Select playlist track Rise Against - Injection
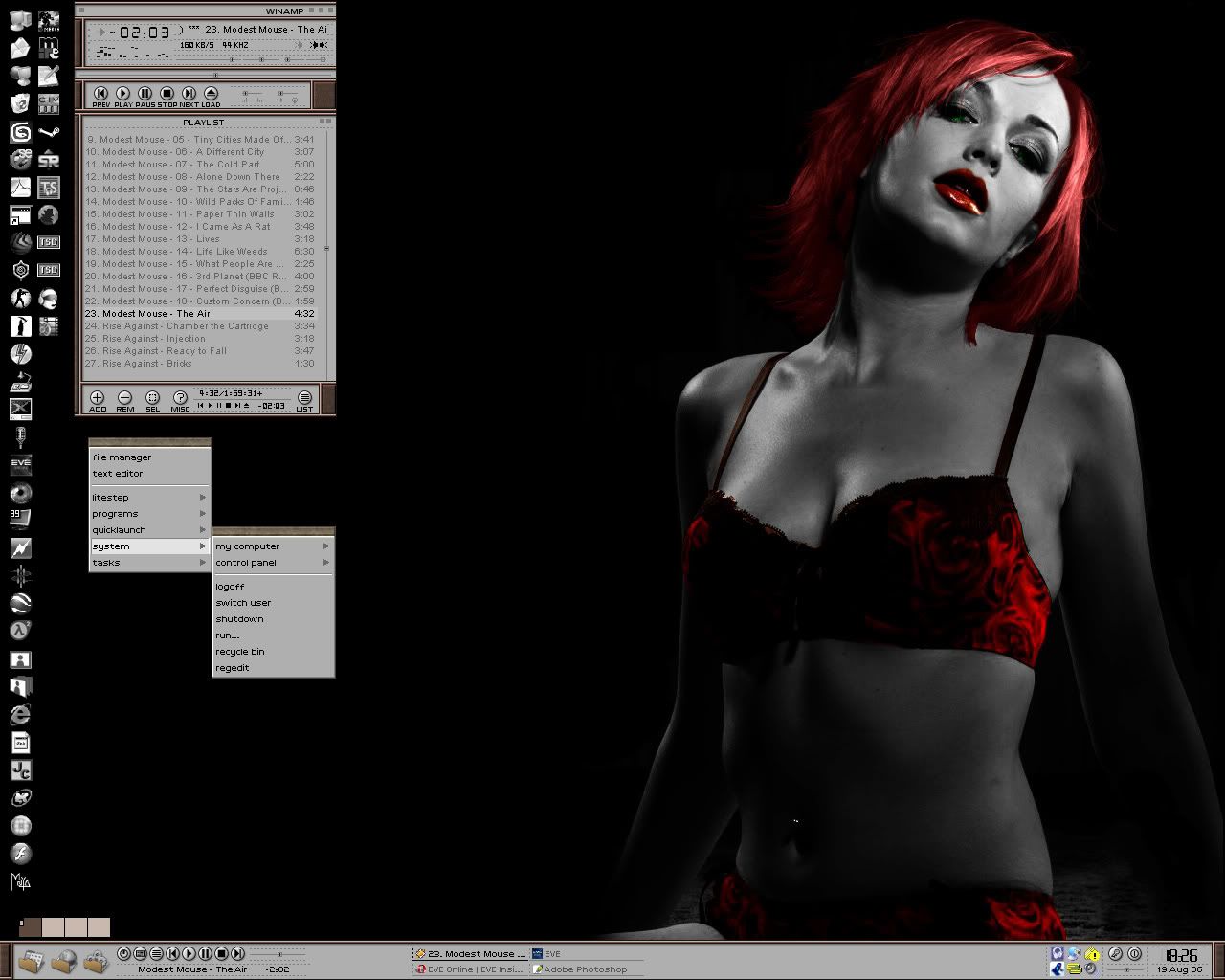This screenshot has width=1225, height=980. pyautogui.click(x=201, y=339)
